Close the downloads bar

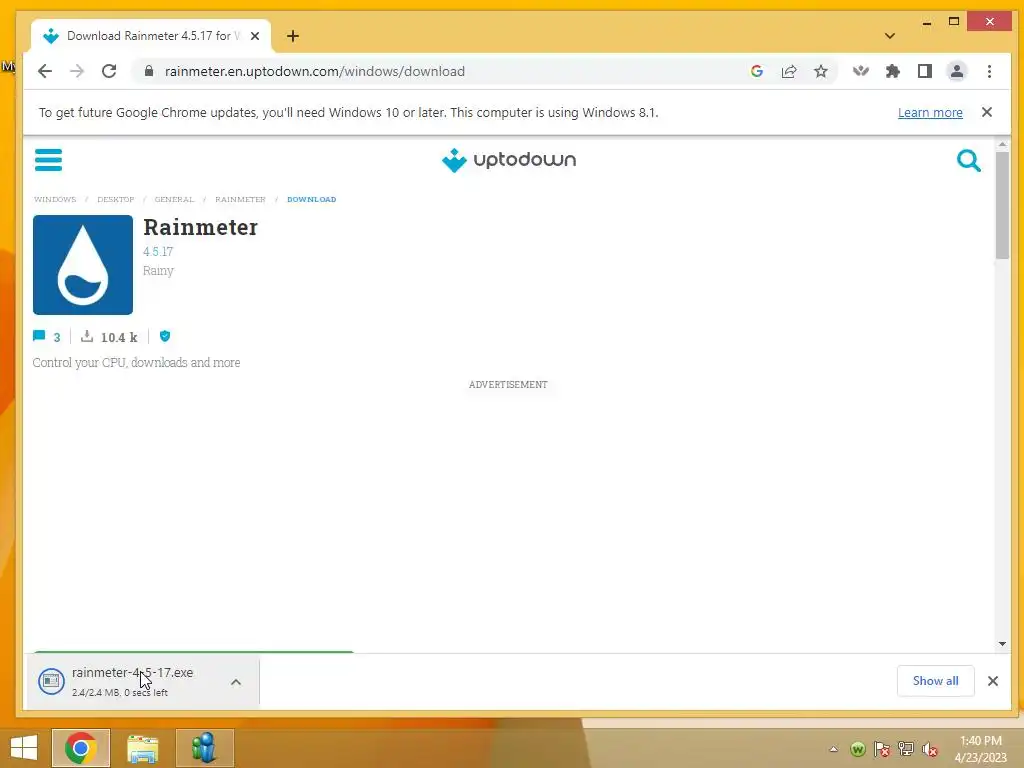point(993,681)
